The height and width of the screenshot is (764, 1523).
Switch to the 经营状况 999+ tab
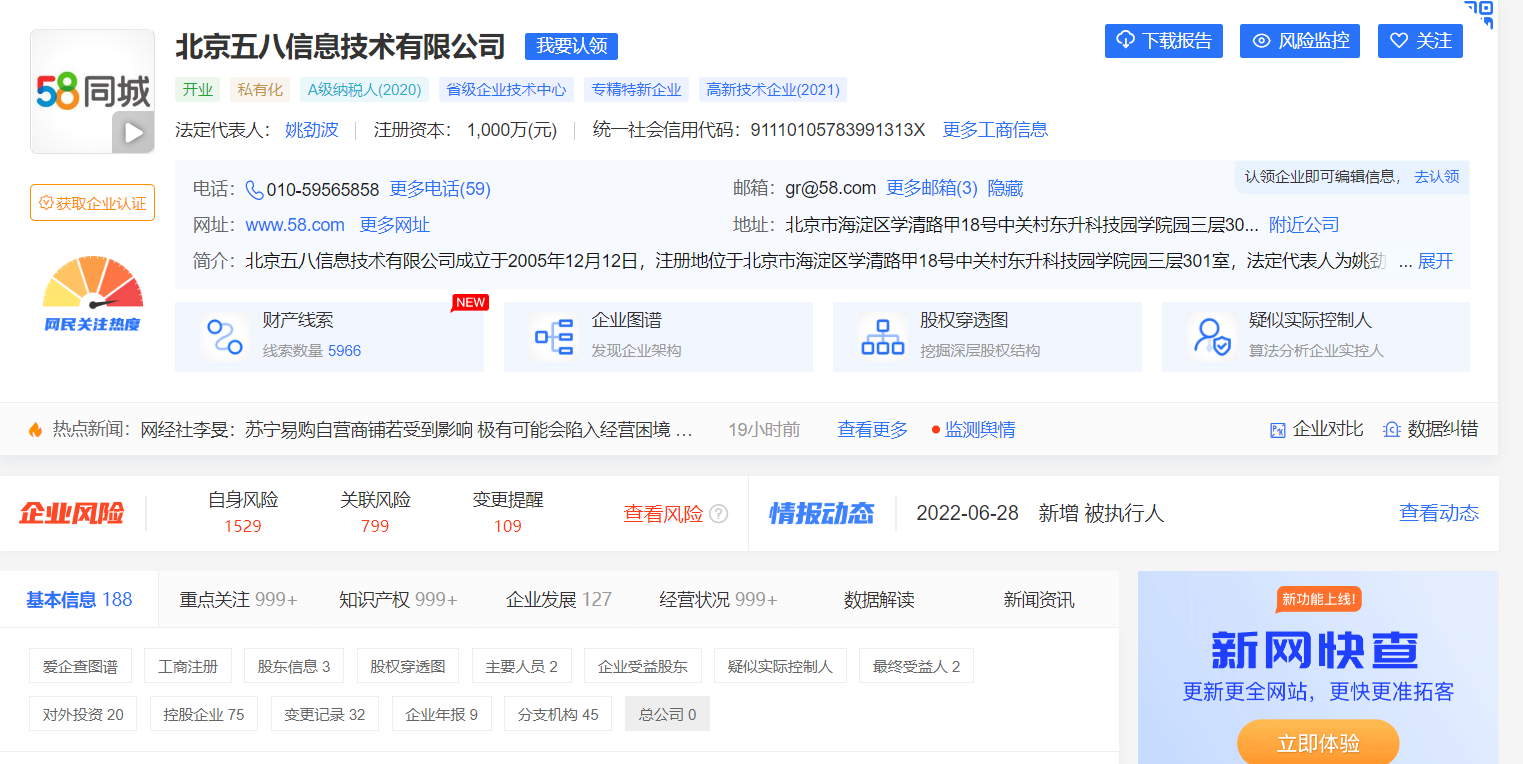pos(718,600)
